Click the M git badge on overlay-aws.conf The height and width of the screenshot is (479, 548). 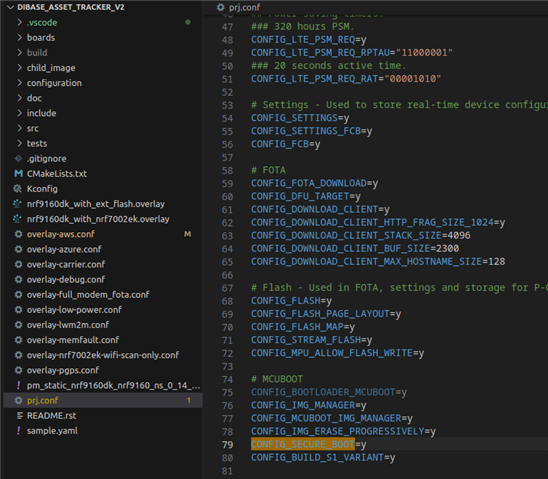188,234
